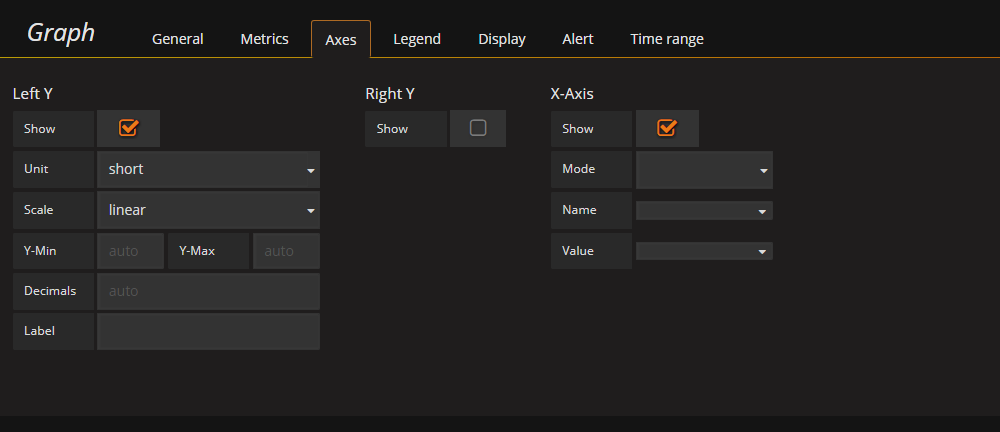The width and height of the screenshot is (1000, 432).
Task: Click the Y-Min input field
Action: click(130, 251)
